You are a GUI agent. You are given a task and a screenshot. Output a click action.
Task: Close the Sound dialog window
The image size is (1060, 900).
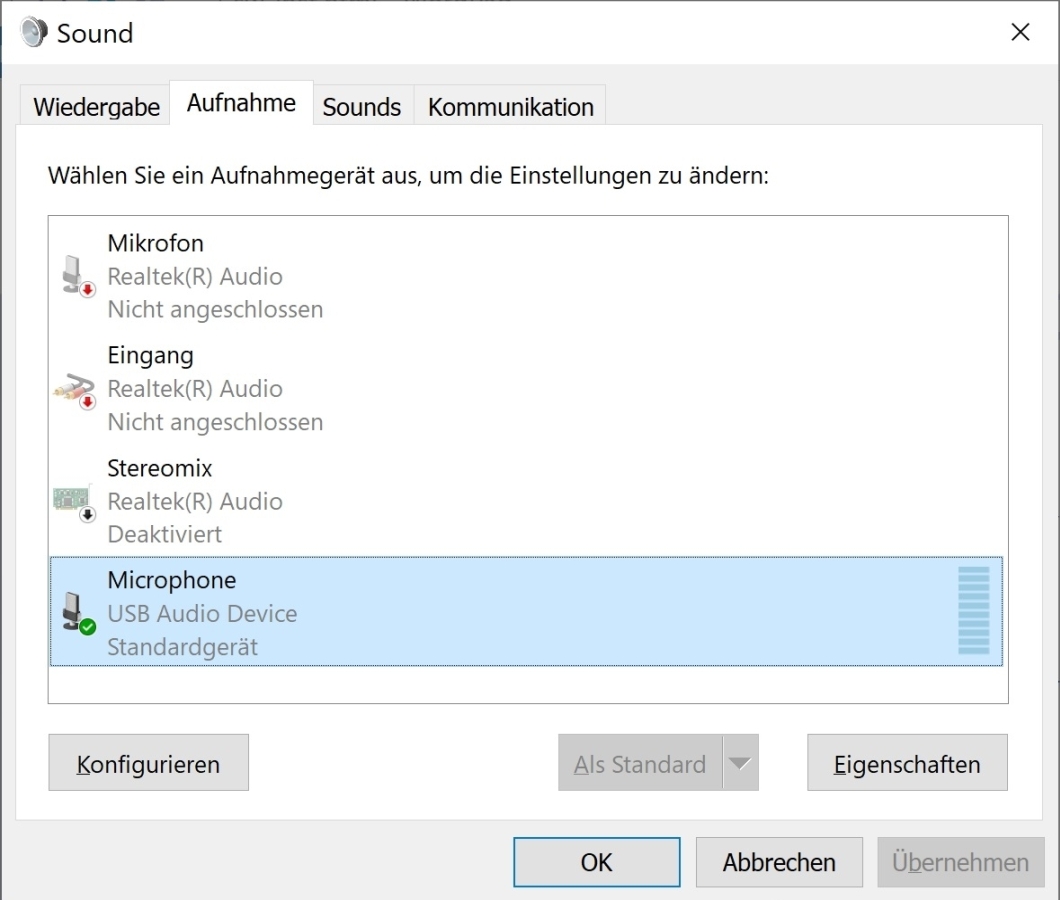point(1020,33)
